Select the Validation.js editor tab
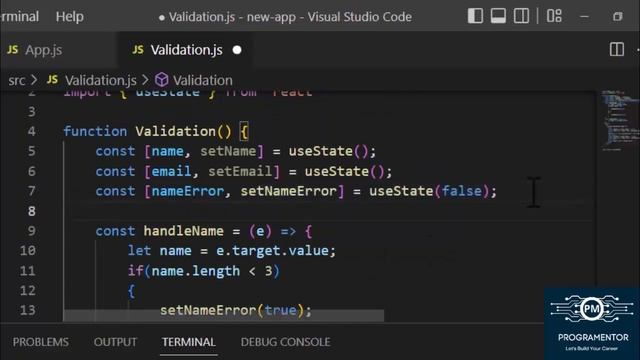 click(187, 50)
